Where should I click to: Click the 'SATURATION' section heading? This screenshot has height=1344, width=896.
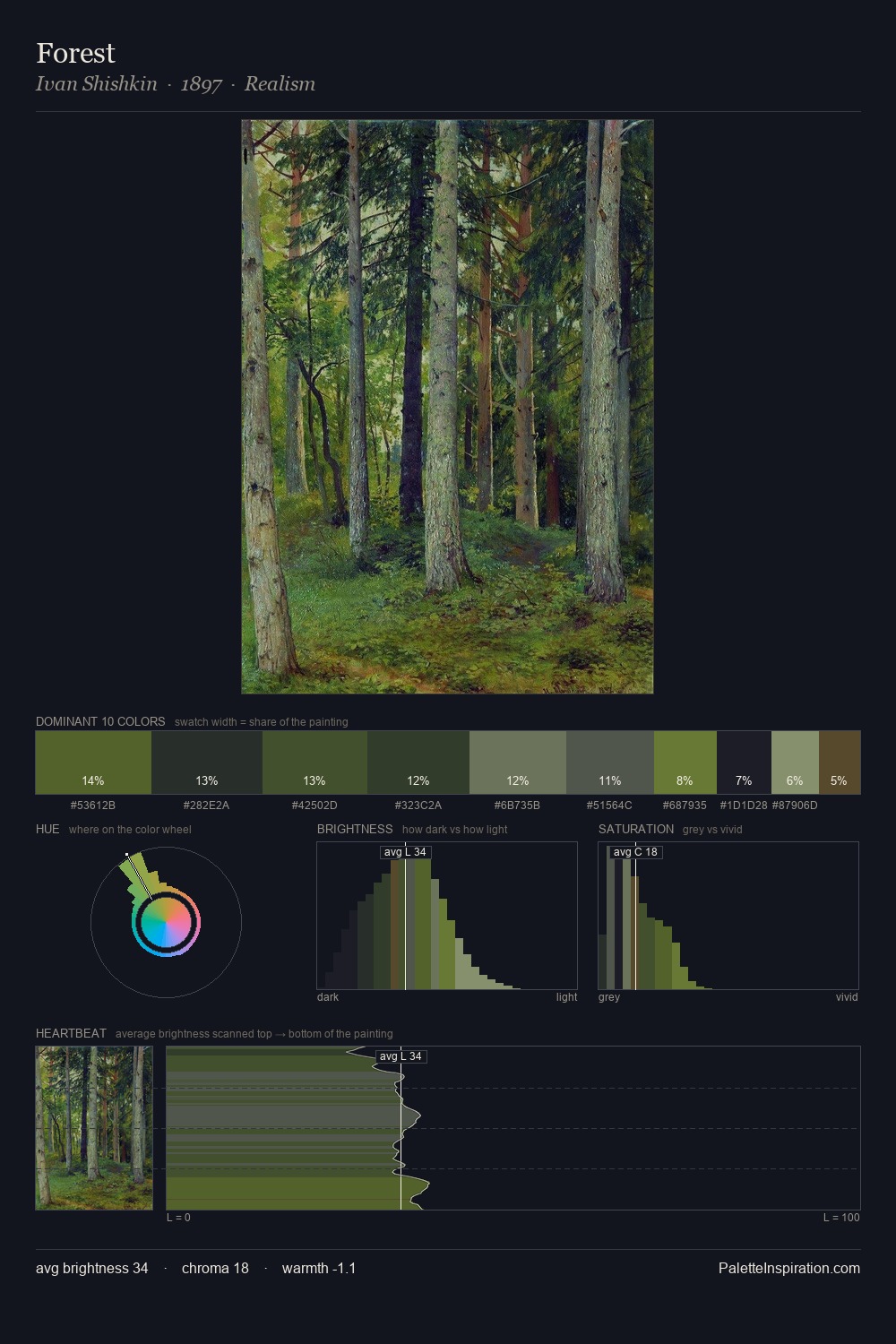click(x=636, y=829)
